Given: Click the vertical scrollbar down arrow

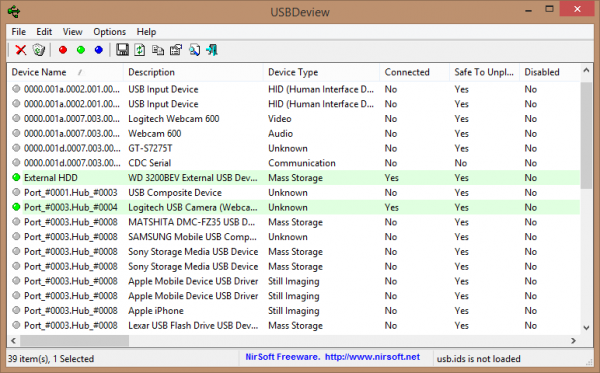Looking at the screenshot, I should pos(586,328).
